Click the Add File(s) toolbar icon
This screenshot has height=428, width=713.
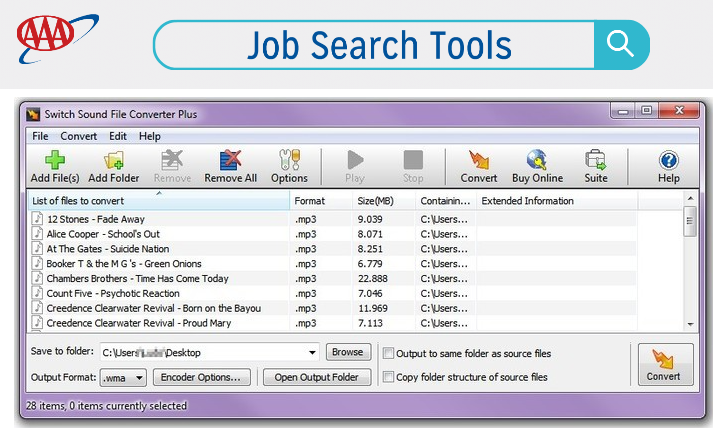55,160
